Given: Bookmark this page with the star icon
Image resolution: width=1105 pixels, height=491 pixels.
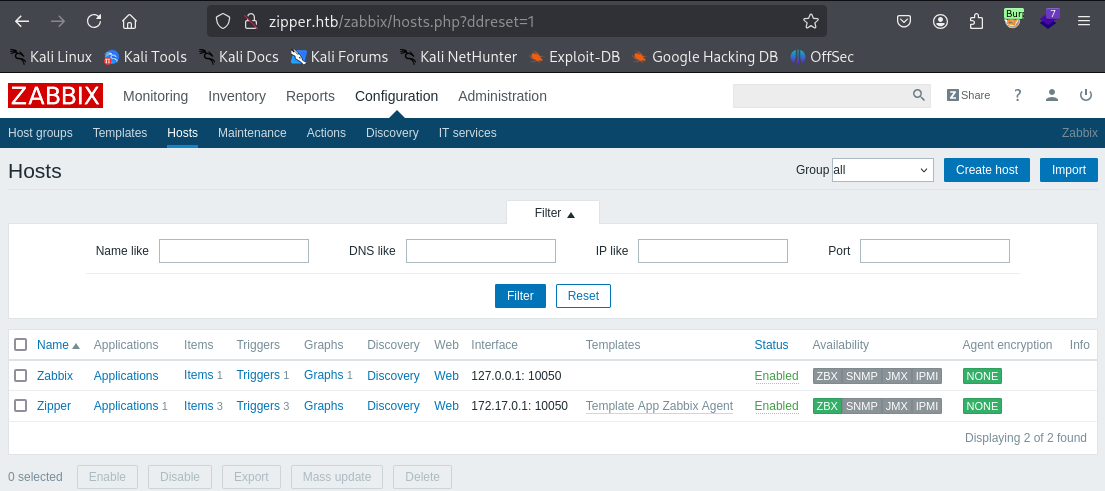Looking at the screenshot, I should [x=810, y=21].
